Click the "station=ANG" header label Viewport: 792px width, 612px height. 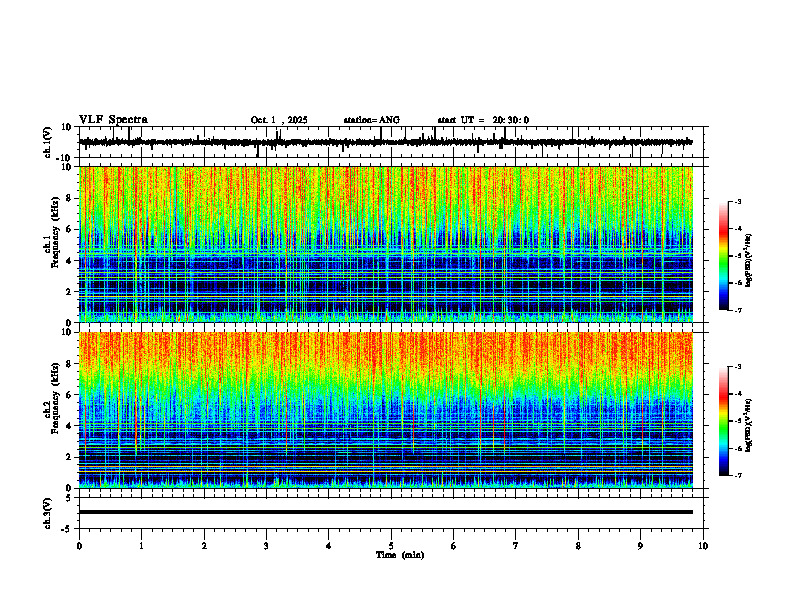372,120
